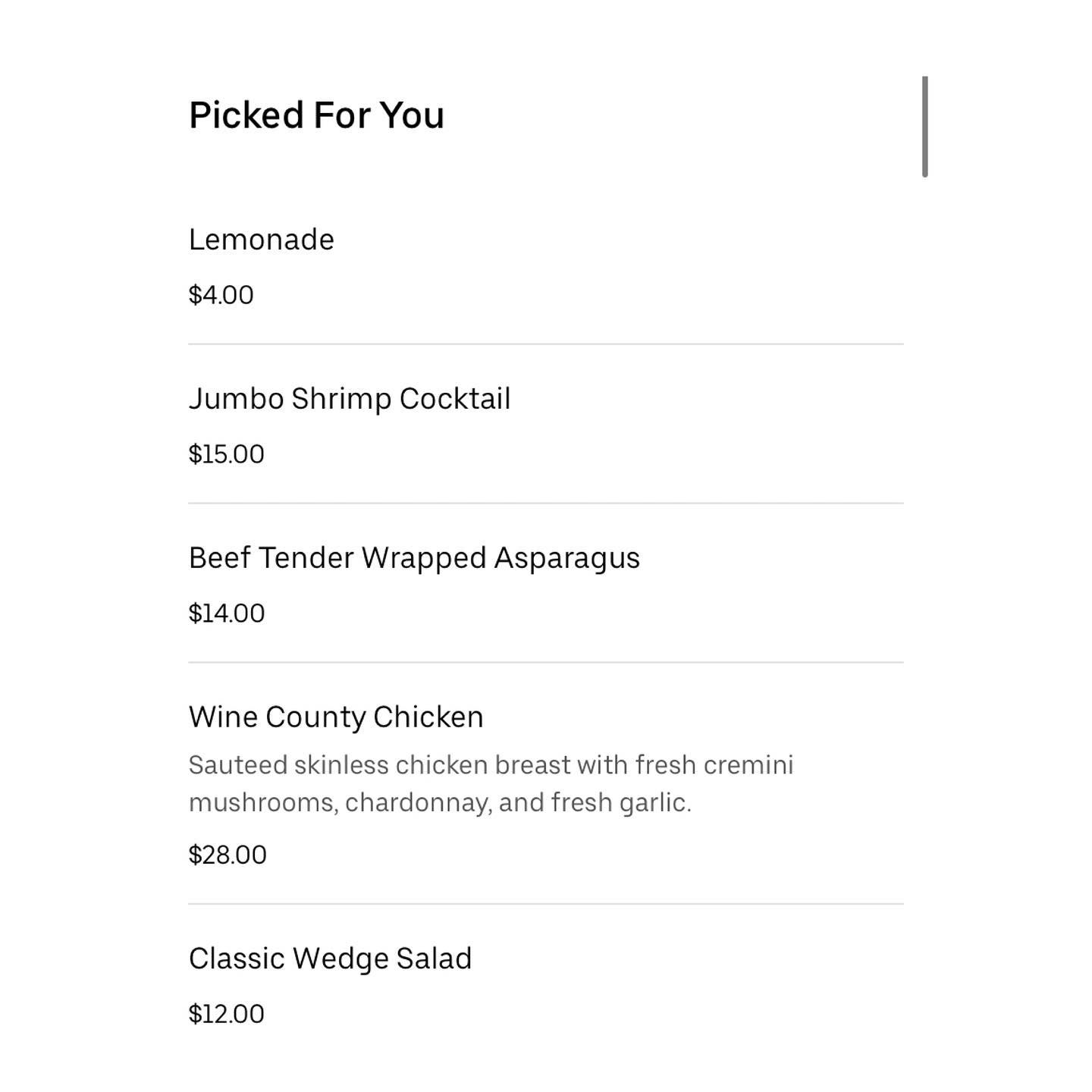This screenshot has height=1092, width=1092.
Task: Select the Classic Wedge Salad item
Action: pyautogui.click(x=330, y=959)
